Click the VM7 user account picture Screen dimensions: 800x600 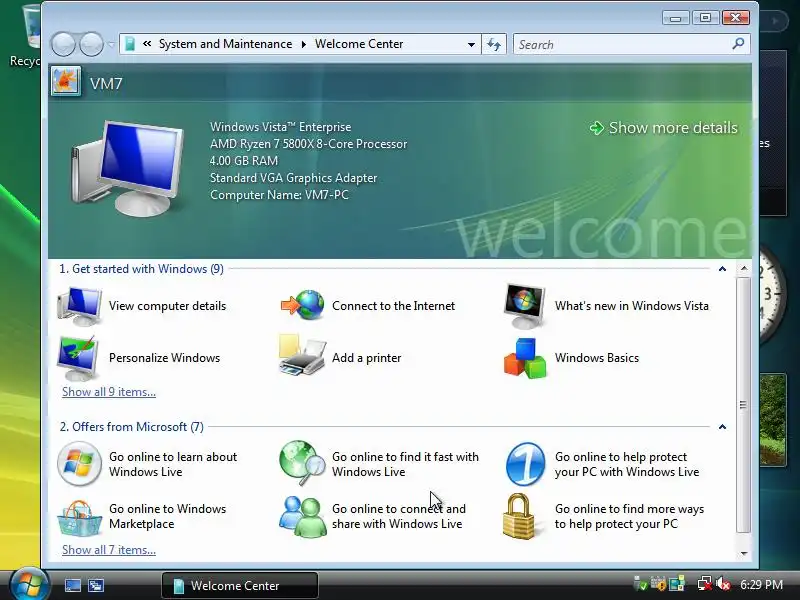pos(66,81)
